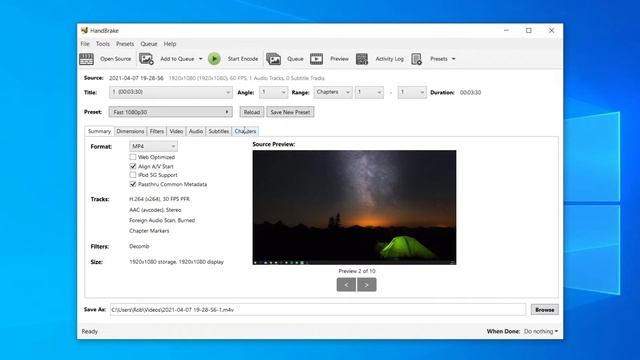Image resolution: width=640 pixels, height=360 pixels.
Task: Click the HandBrake logo in title bar
Action: pos(84,31)
